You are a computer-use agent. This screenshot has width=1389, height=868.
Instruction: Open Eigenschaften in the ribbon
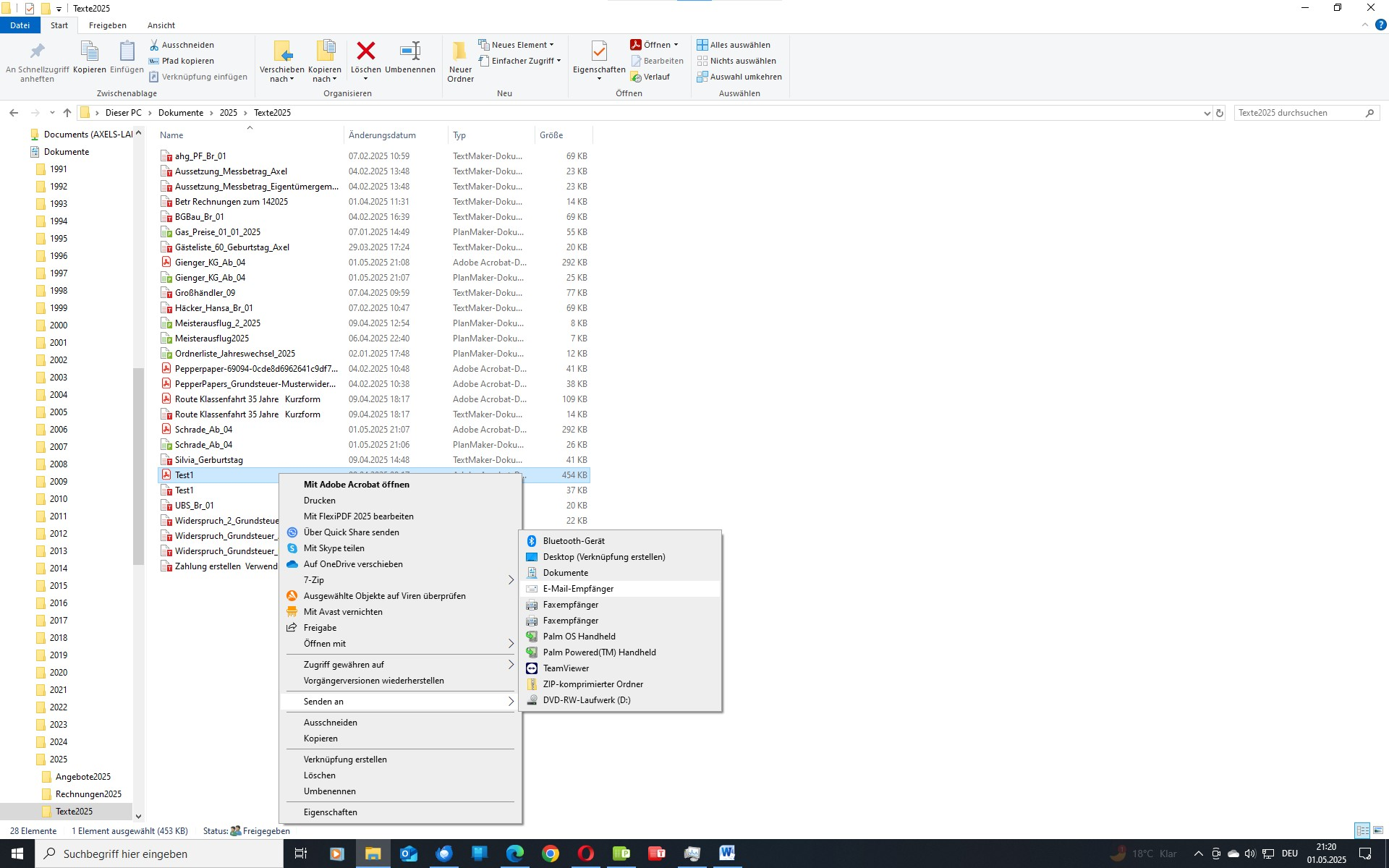pyautogui.click(x=598, y=51)
